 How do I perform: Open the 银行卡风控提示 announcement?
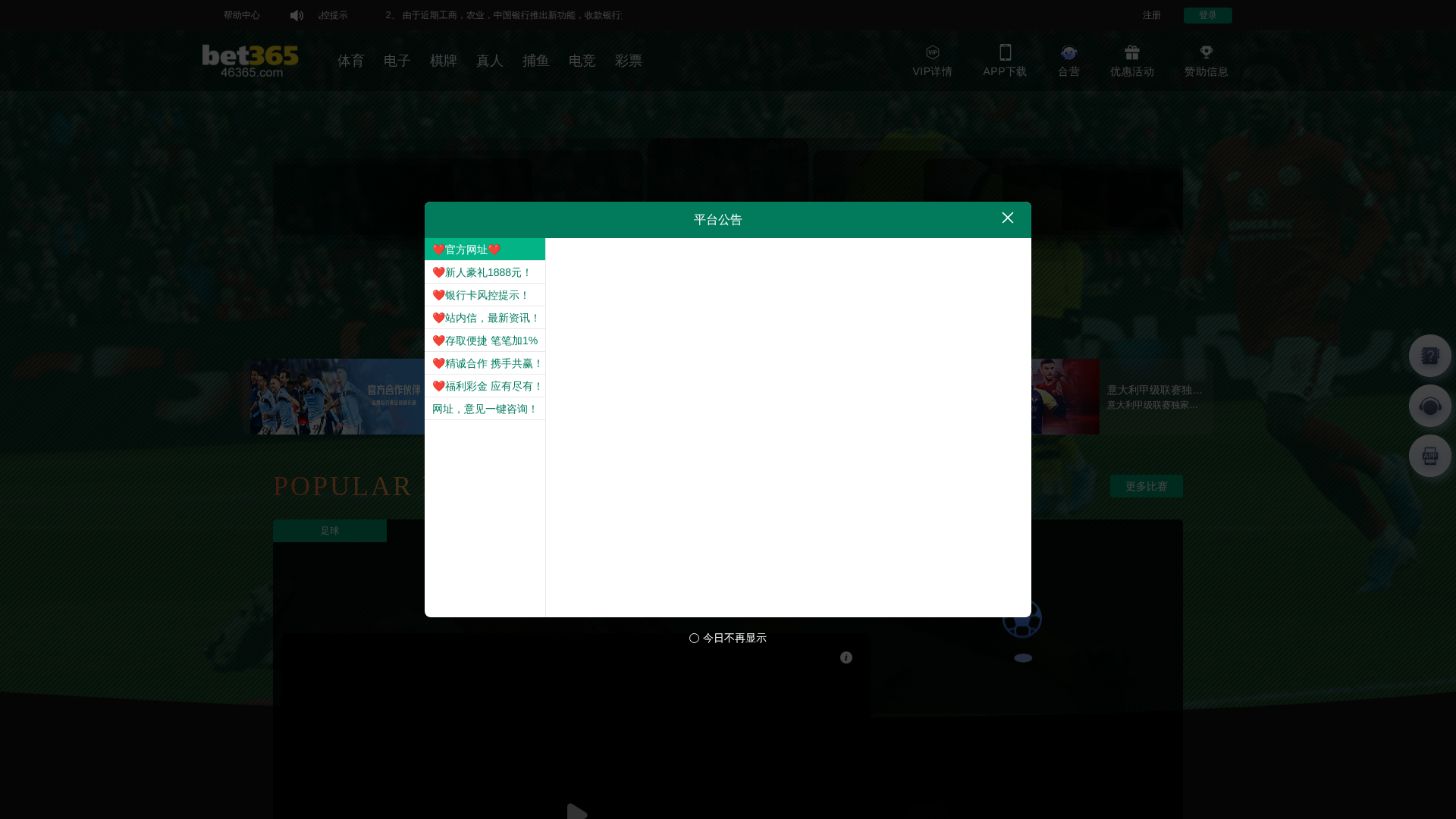click(485, 295)
